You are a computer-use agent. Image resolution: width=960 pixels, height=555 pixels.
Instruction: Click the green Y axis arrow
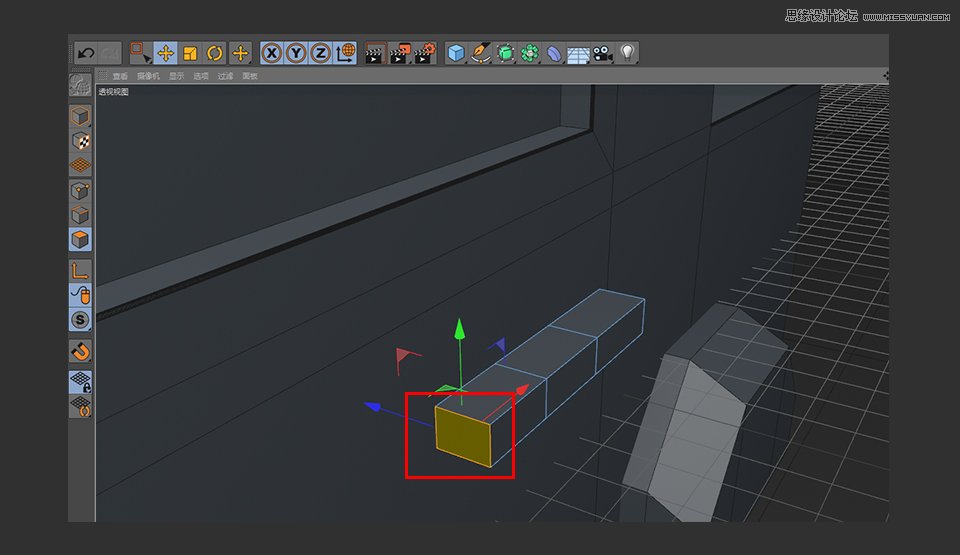tap(459, 329)
